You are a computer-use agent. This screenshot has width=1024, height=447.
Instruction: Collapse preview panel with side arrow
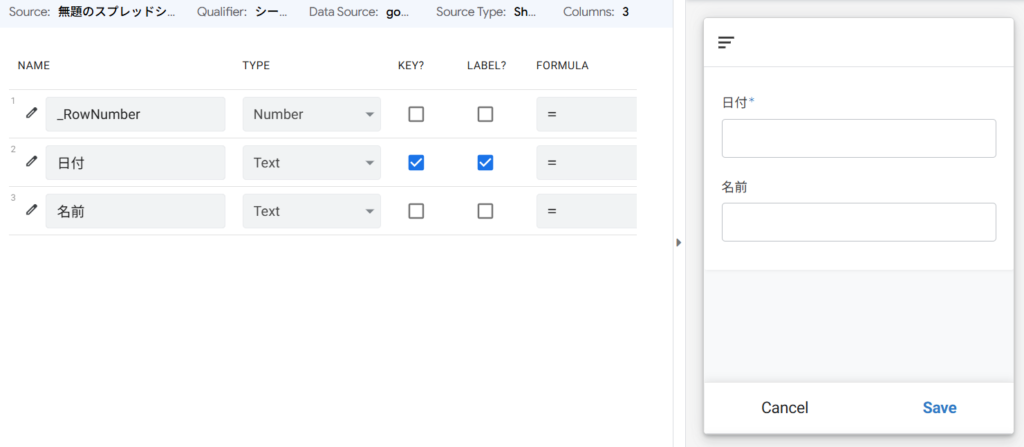point(678,242)
